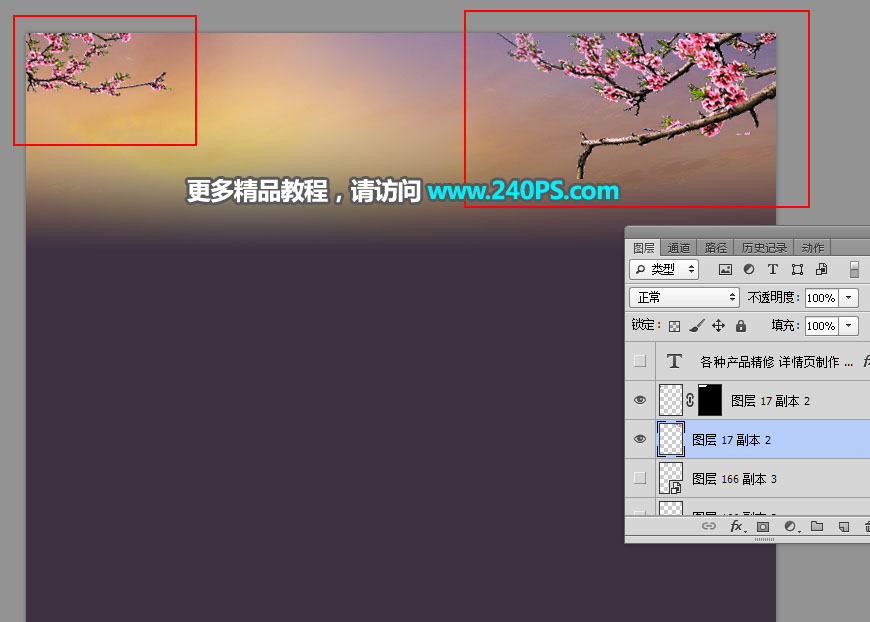Click the 不透明度 opacity label
Image resolution: width=870 pixels, height=622 pixels.
[772, 297]
